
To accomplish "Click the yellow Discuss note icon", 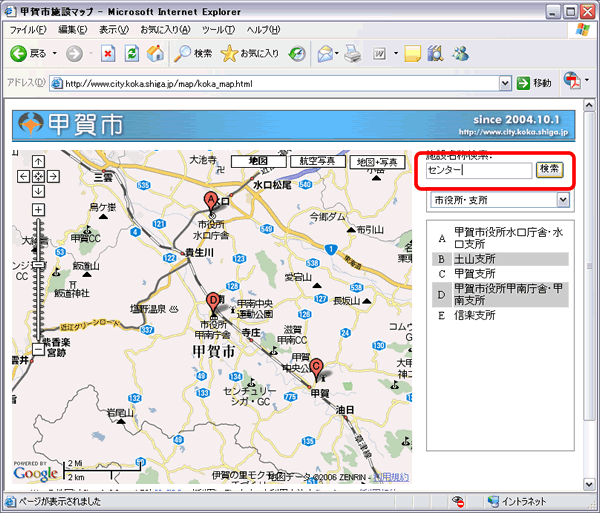I will (x=412, y=54).
